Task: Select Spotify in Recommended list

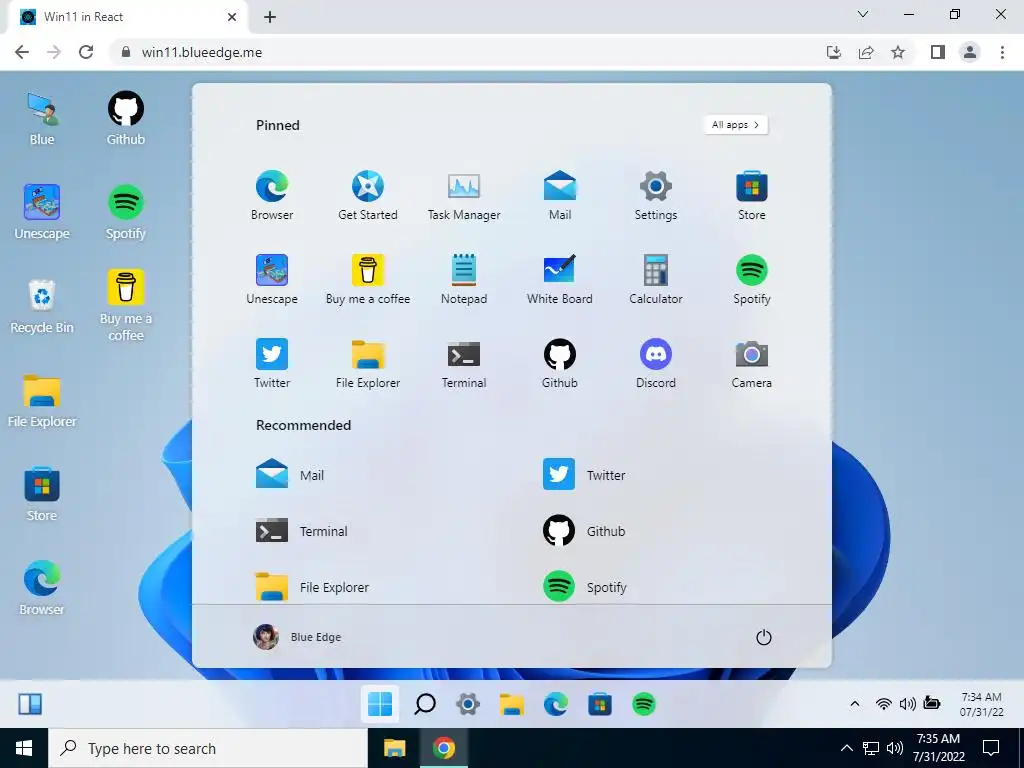Action: (584, 586)
